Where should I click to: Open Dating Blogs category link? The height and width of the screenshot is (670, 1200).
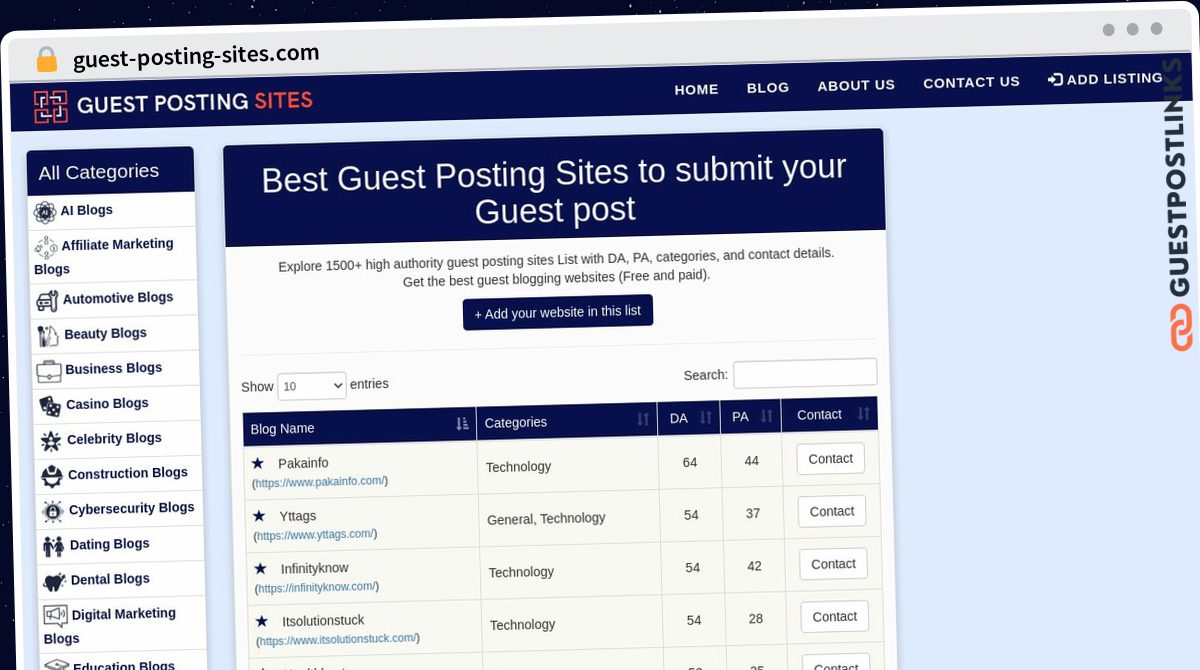click(x=110, y=544)
